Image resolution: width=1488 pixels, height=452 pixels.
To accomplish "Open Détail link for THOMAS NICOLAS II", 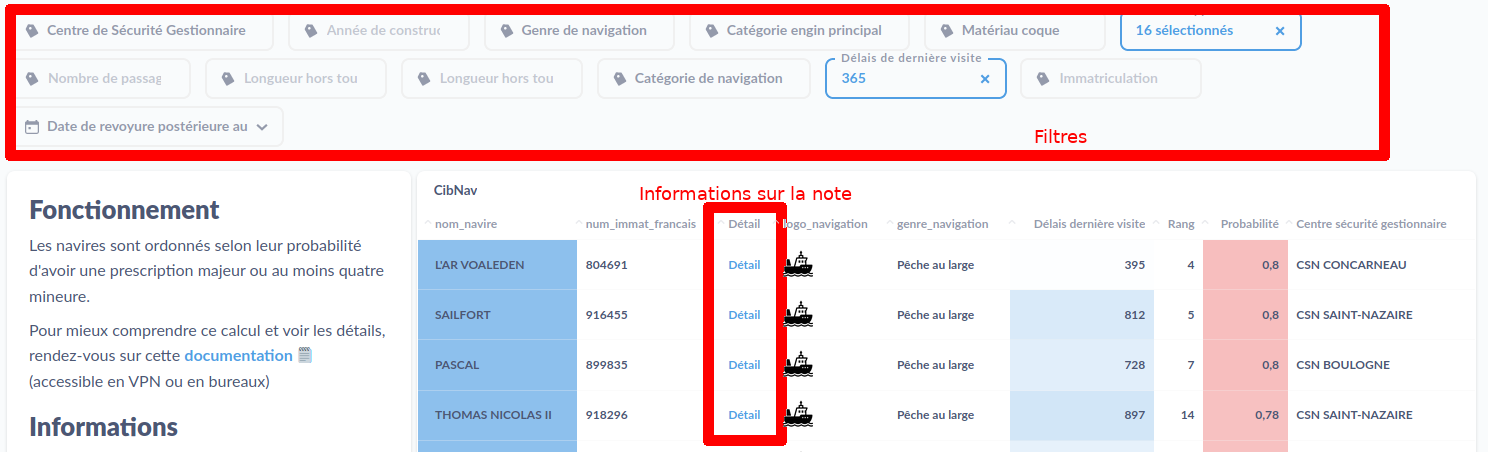I will click(x=744, y=415).
